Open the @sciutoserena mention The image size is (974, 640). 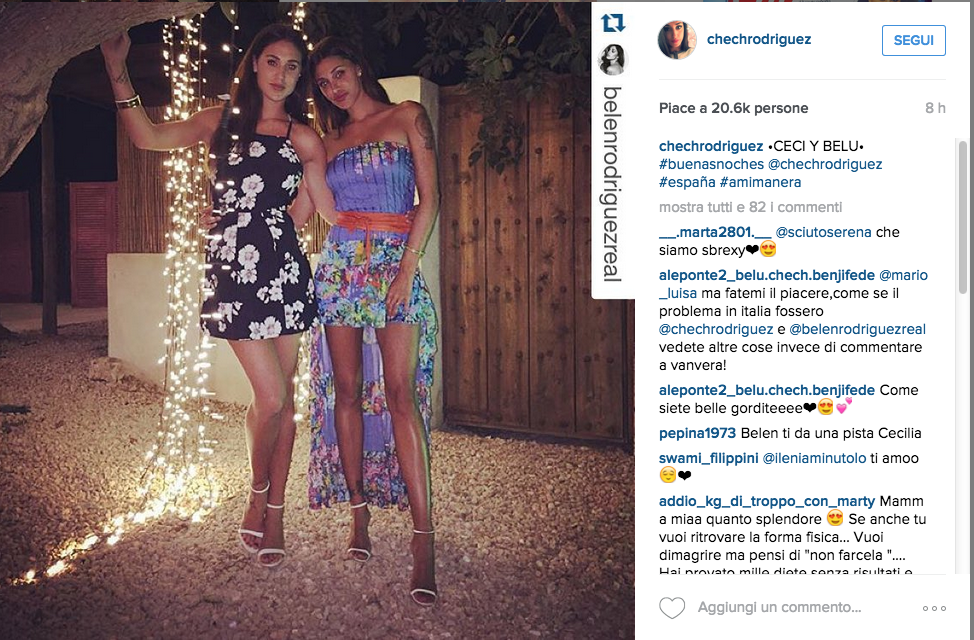(x=823, y=232)
